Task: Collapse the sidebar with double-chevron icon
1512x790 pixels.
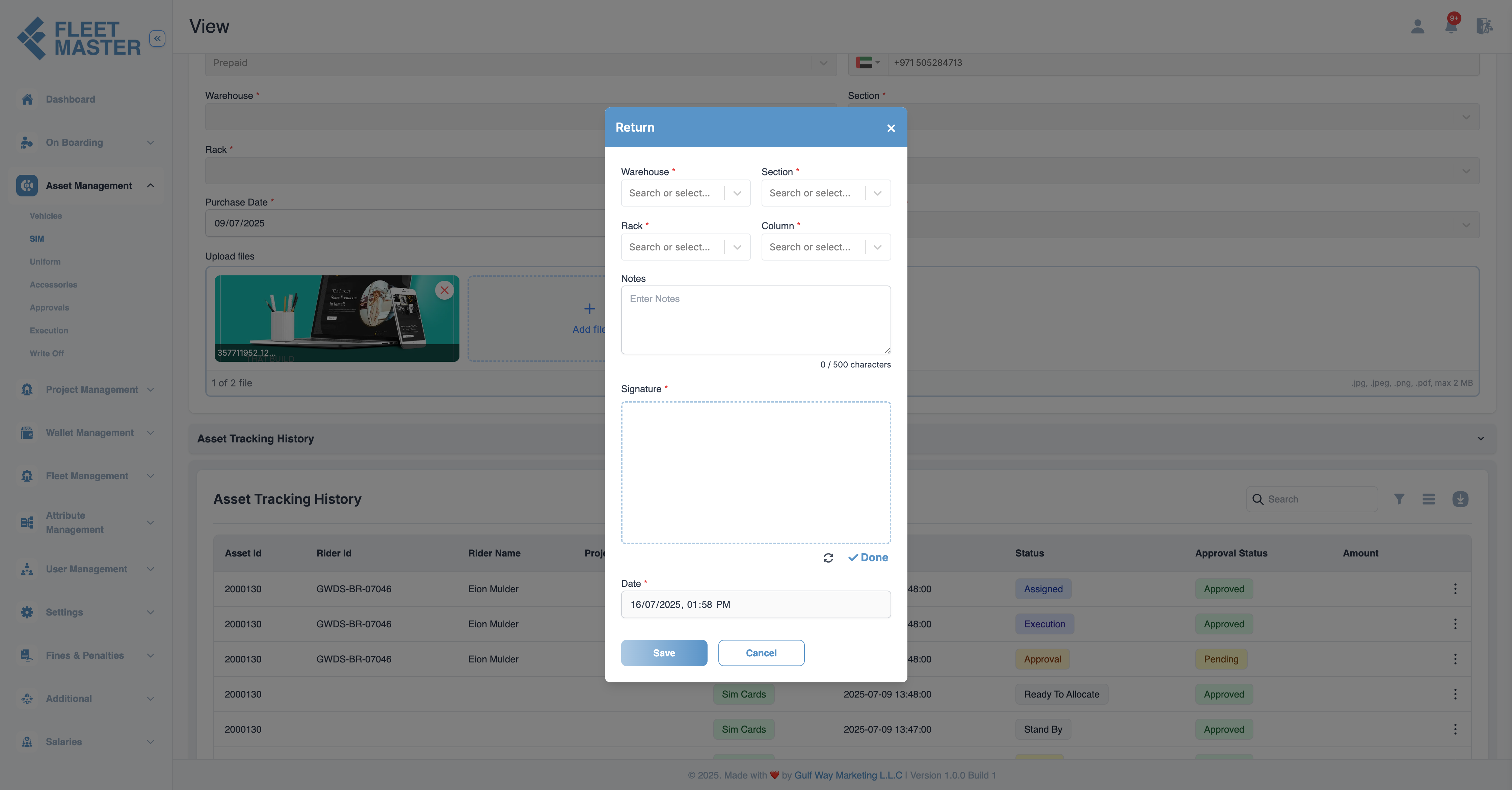Action: (157, 38)
